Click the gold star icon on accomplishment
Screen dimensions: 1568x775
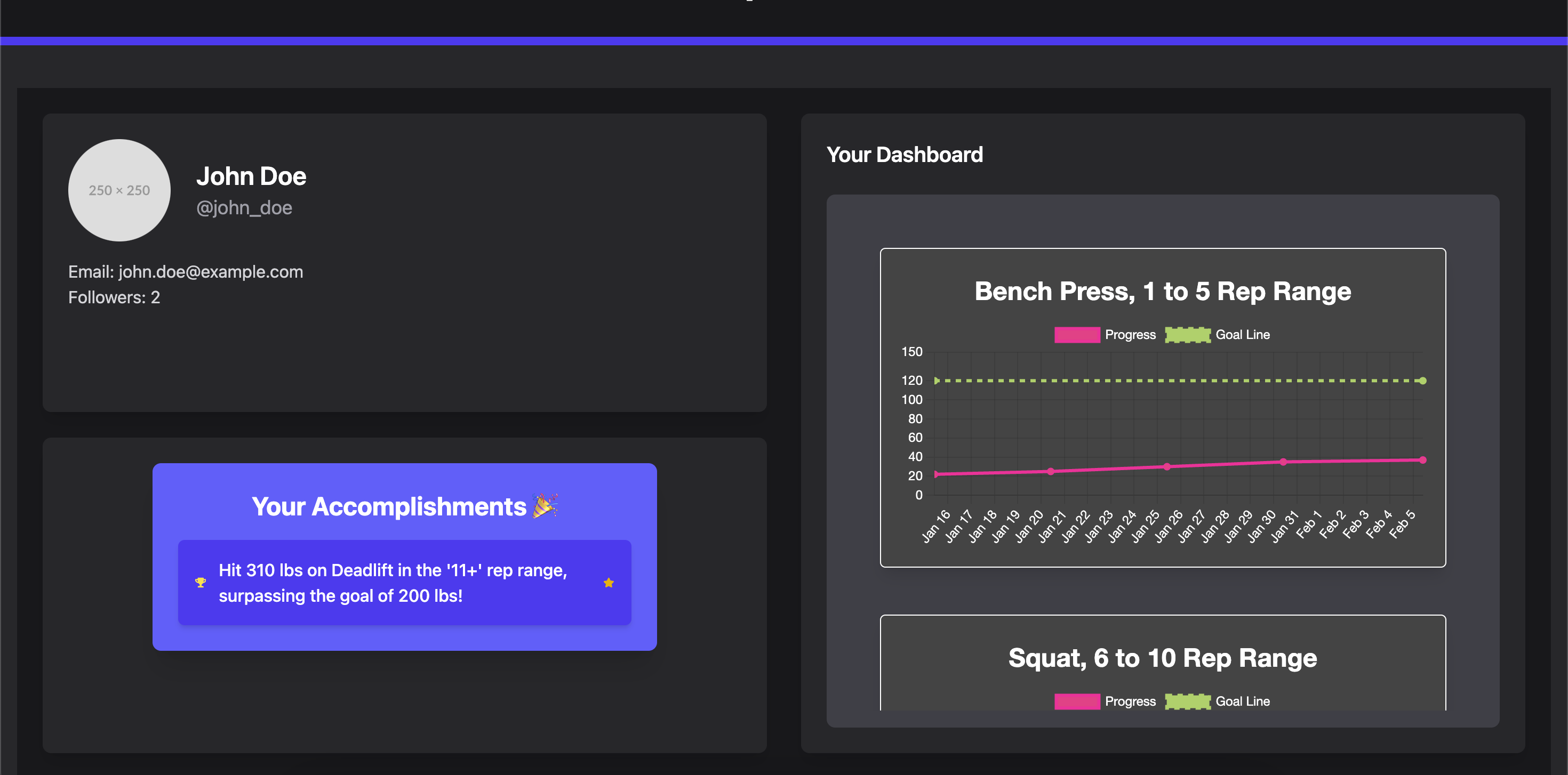[608, 583]
